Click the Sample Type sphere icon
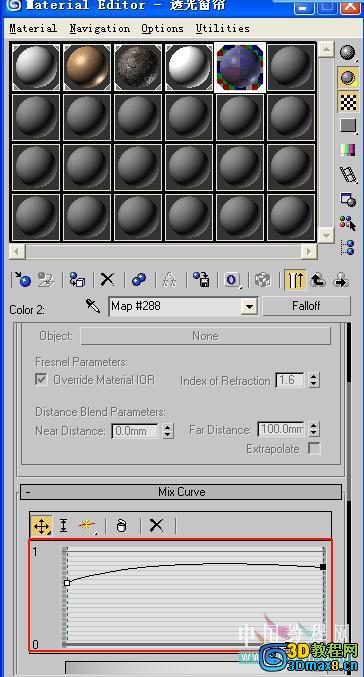Screen dimensions: 364x677 348,53
